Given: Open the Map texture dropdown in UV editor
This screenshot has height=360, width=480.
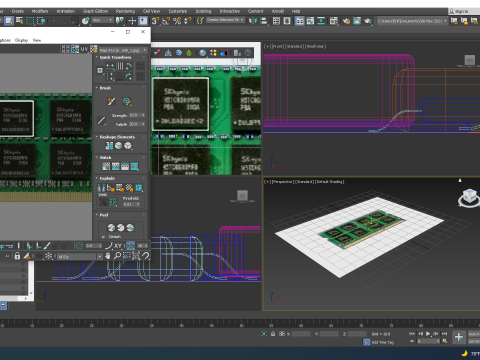Looking at the screenshot, I should (123, 50).
